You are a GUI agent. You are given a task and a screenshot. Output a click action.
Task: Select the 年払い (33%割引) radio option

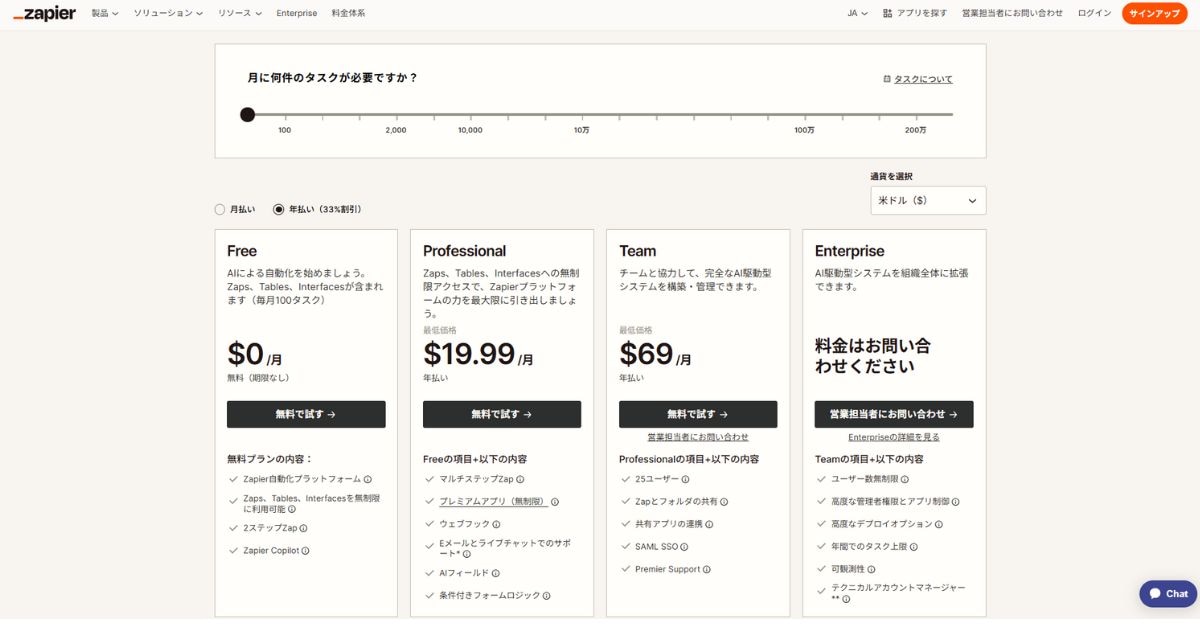click(x=279, y=210)
